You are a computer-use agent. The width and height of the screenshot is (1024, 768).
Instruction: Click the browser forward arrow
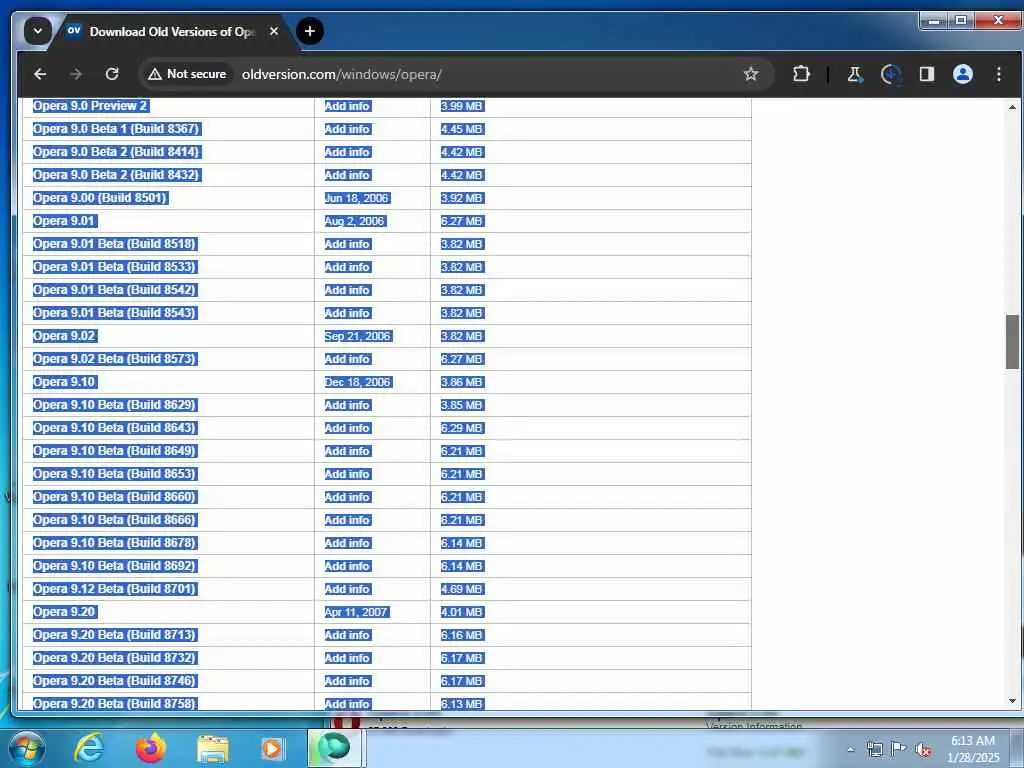[x=76, y=74]
